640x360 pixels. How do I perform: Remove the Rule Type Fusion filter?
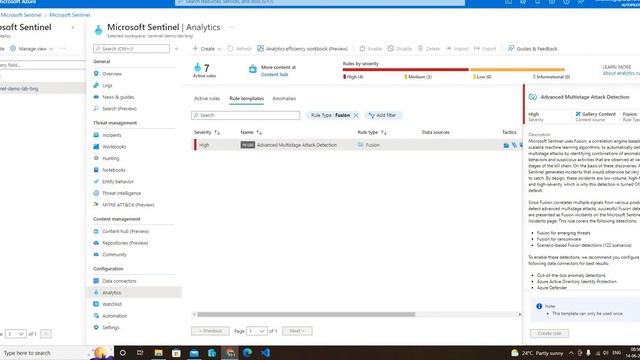[x=356, y=116]
